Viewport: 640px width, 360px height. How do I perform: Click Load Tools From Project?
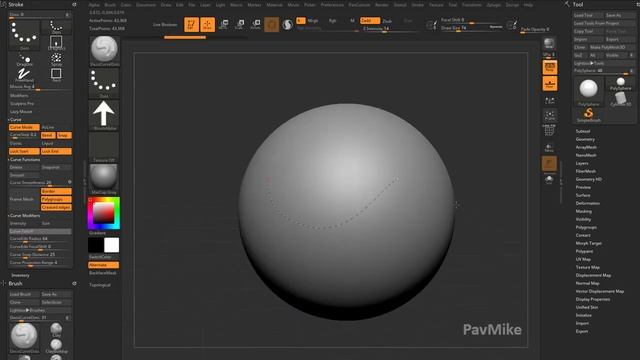click(604, 23)
